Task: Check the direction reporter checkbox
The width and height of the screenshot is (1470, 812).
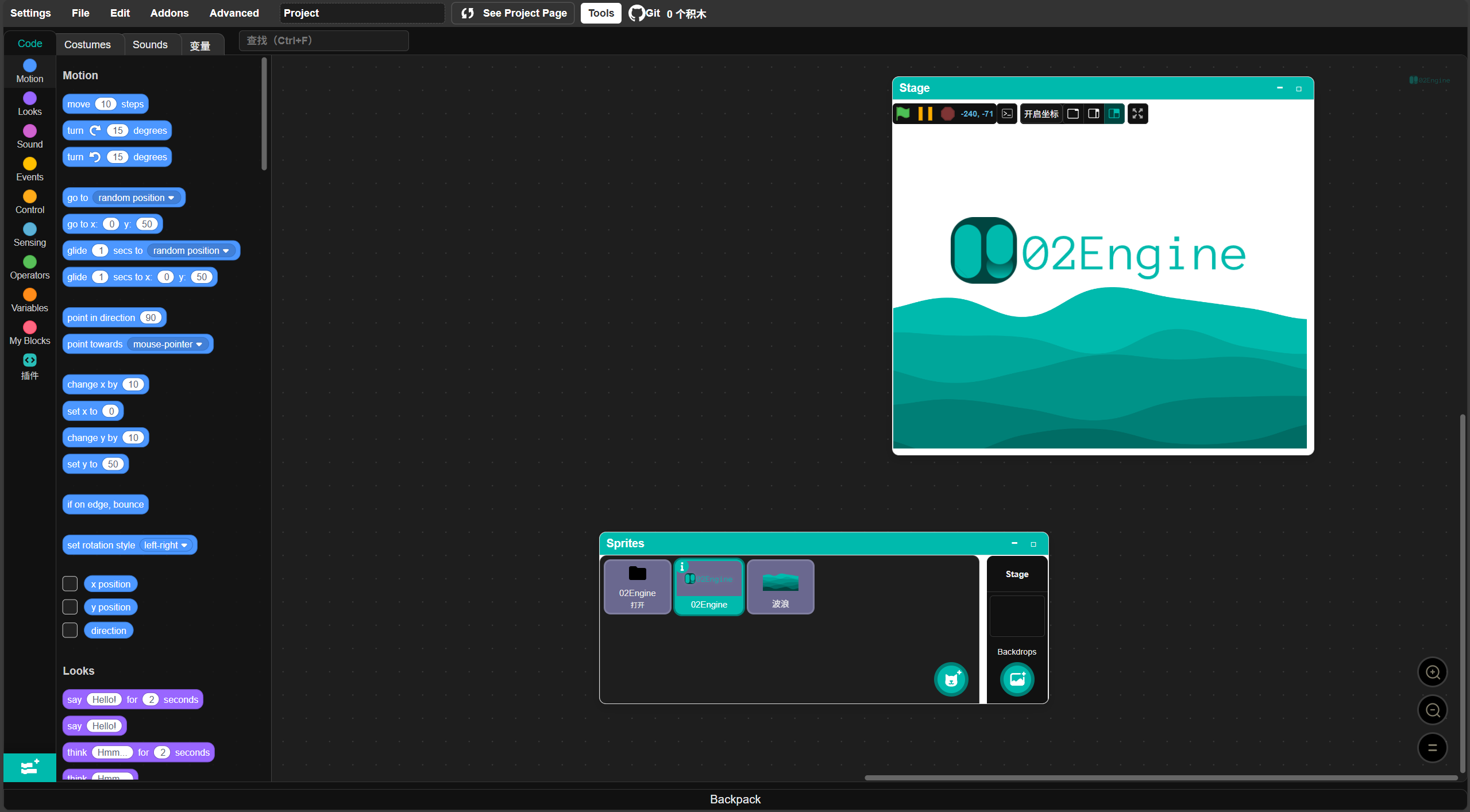Action: click(x=70, y=631)
